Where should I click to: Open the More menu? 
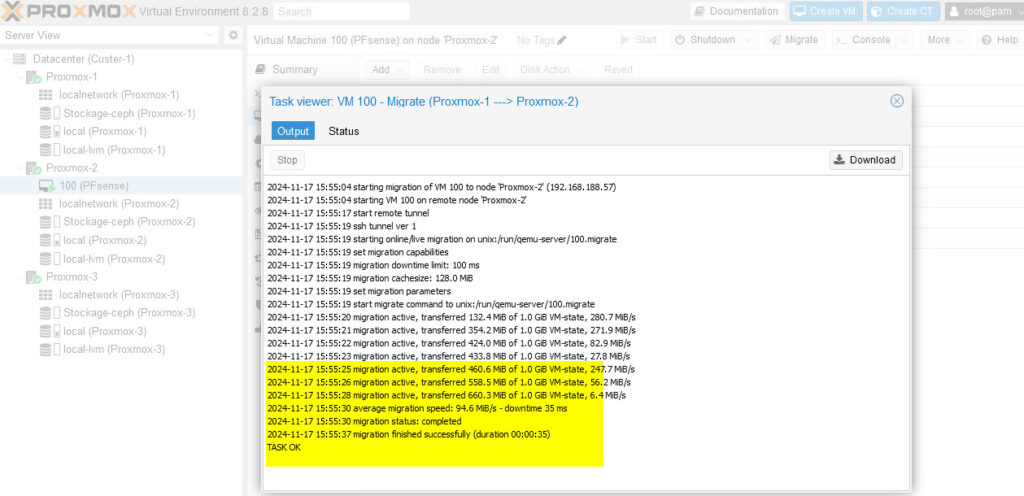point(944,40)
